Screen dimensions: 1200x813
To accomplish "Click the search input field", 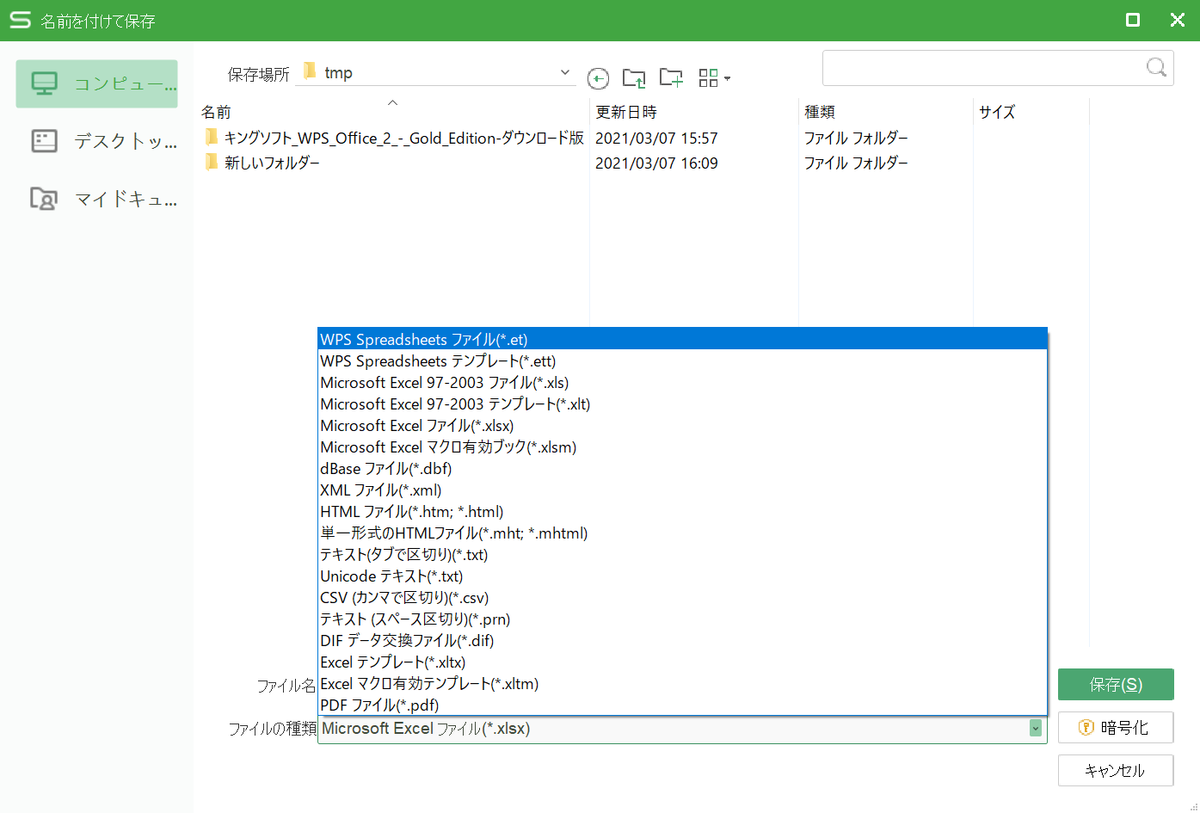I will click(x=982, y=68).
